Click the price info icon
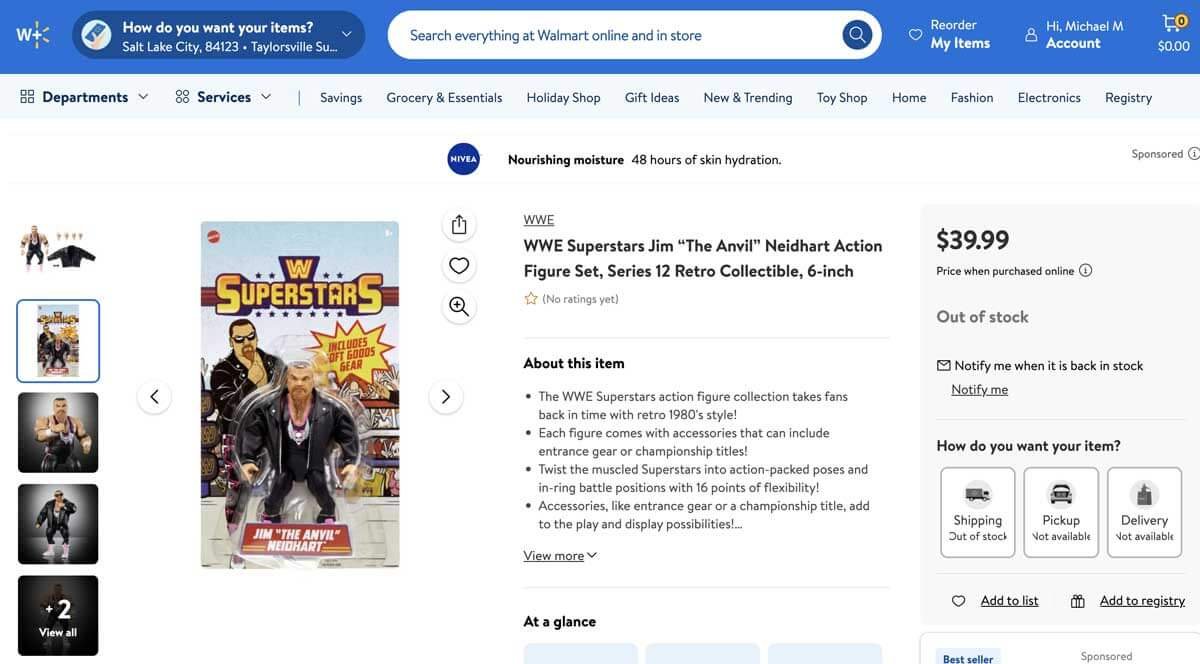The image size is (1200, 664). [1086, 271]
